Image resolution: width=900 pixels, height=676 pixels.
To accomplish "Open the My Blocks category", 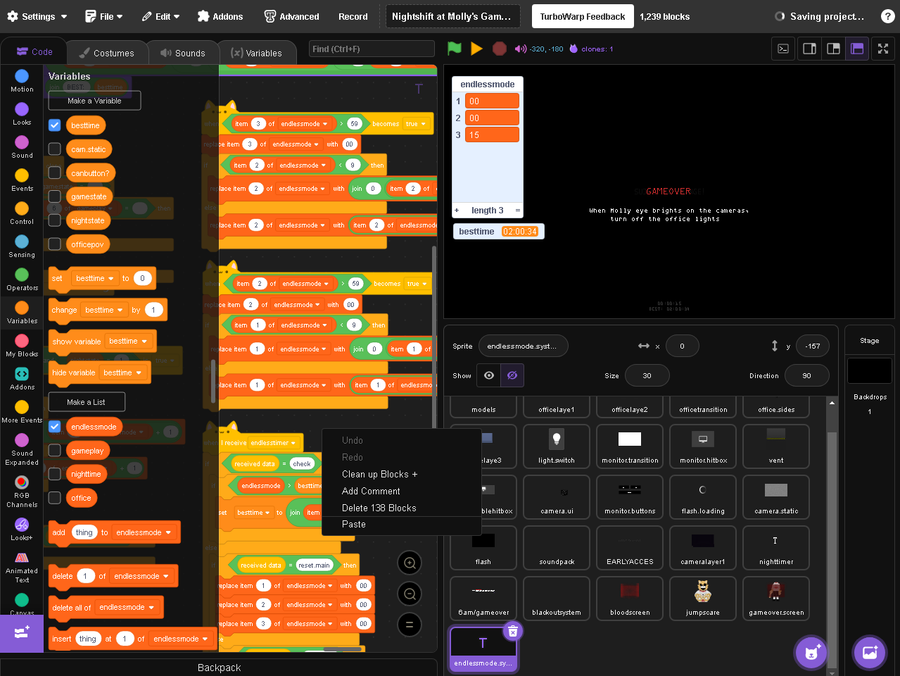I will click(x=22, y=345).
